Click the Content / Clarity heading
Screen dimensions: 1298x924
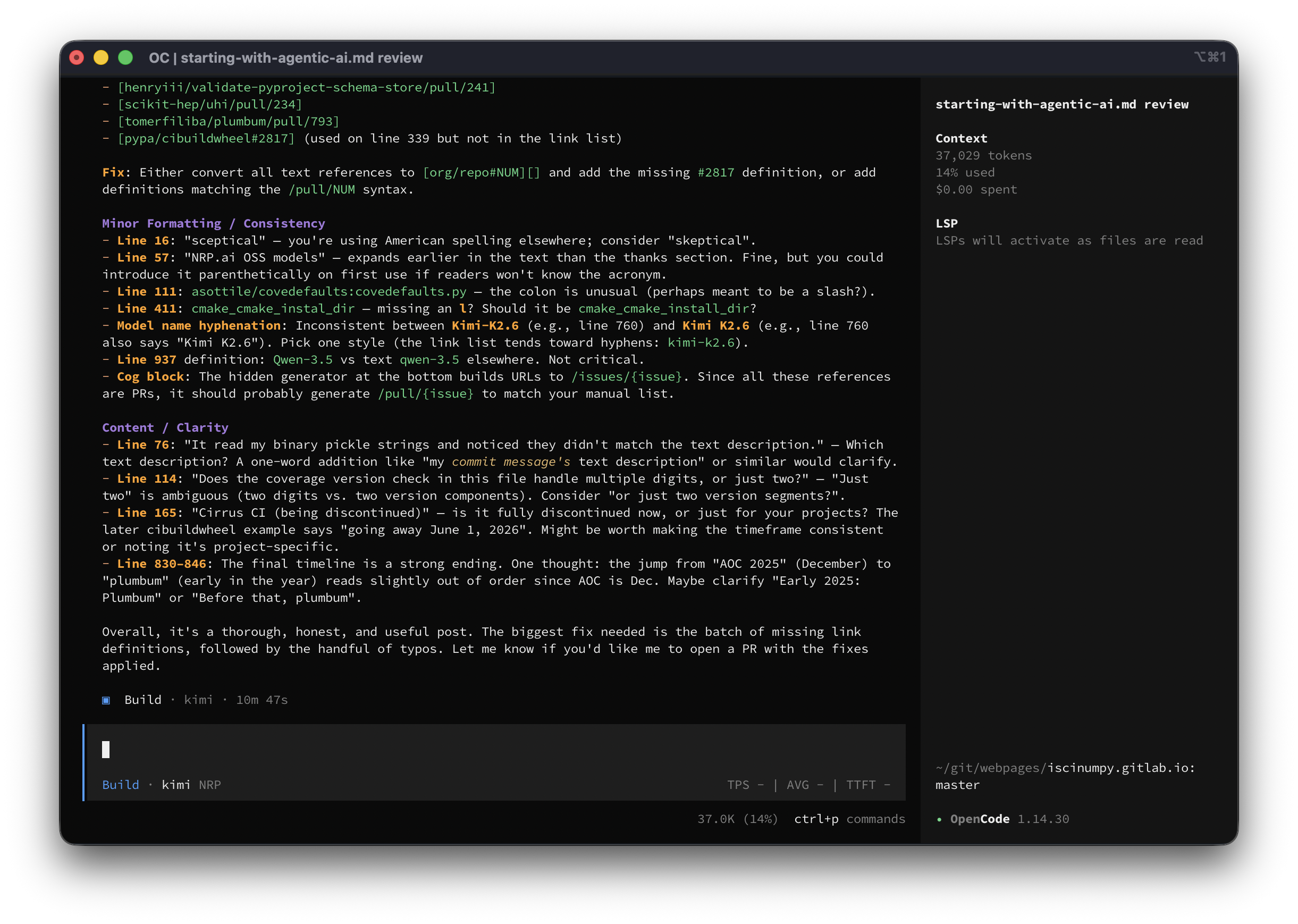pyautogui.click(x=165, y=427)
